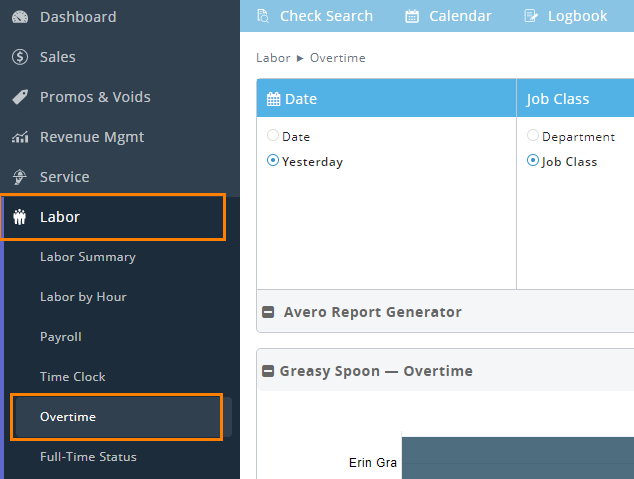This screenshot has width=634, height=479.
Task: Click the Logbook icon in top bar
Action: click(x=531, y=16)
